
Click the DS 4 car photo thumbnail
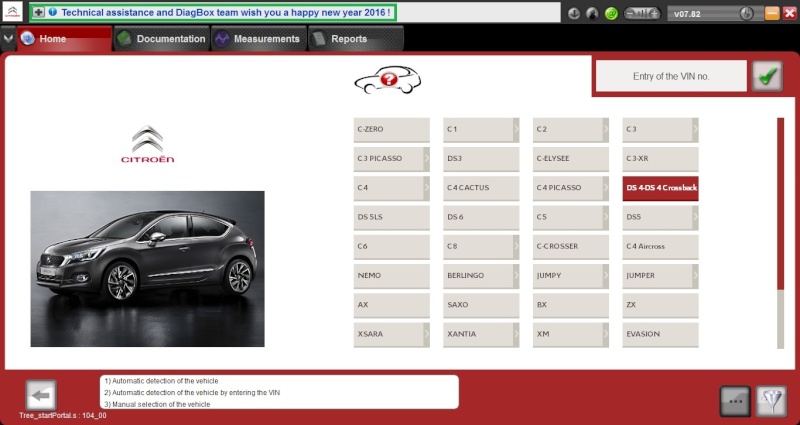147,269
